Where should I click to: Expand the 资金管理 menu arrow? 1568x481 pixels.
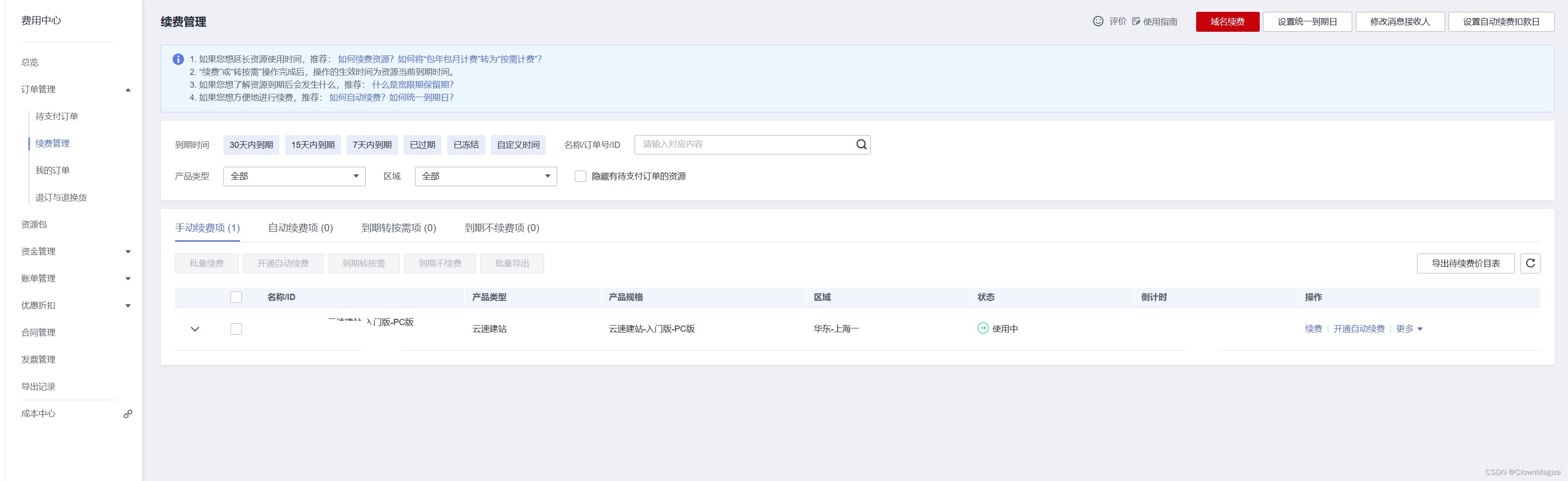pyautogui.click(x=128, y=251)
